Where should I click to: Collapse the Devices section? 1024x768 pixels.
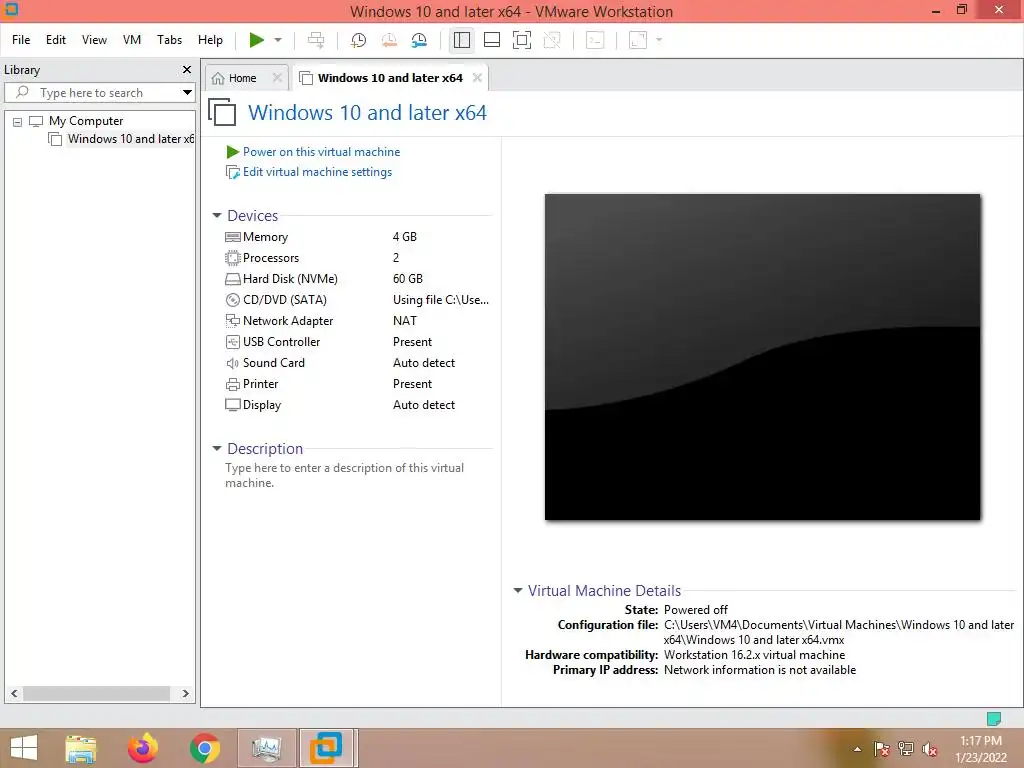(x=217, y=216)
